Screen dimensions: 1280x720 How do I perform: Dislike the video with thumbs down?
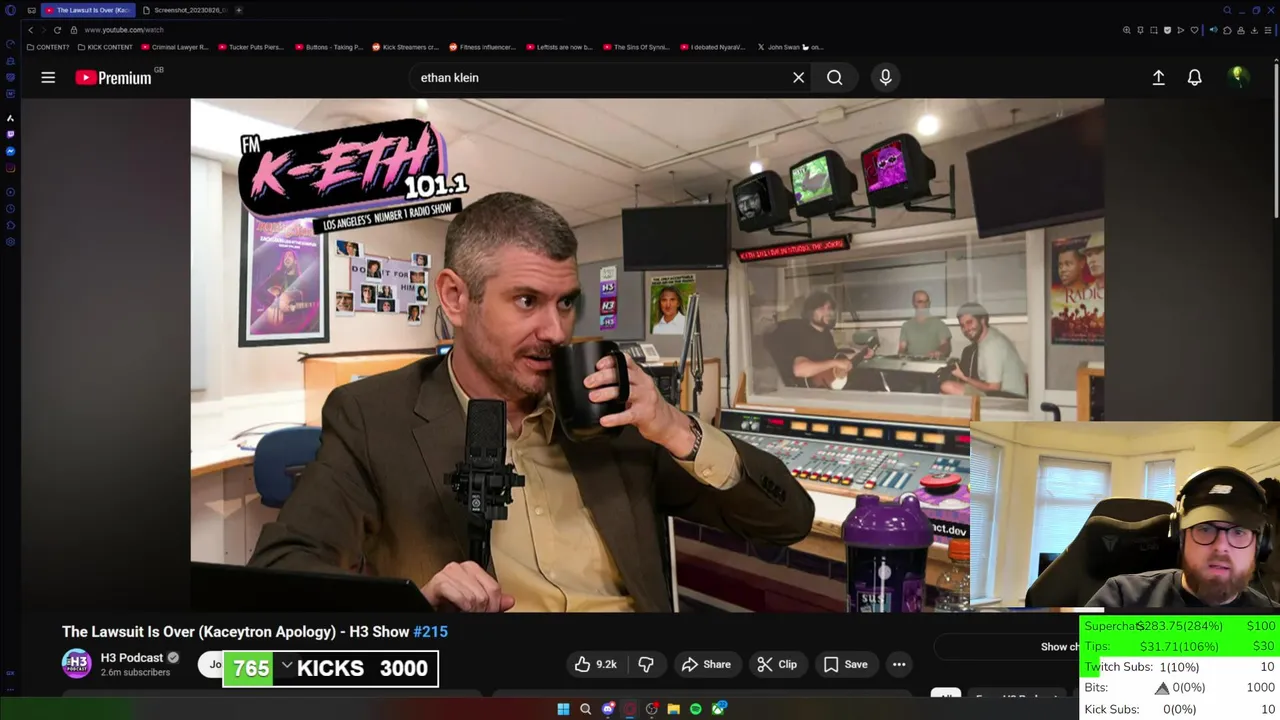(646, 664)
